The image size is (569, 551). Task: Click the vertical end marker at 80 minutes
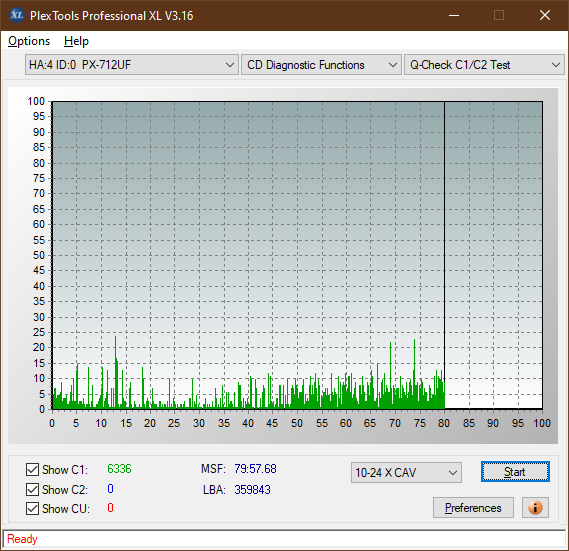pos(444,255)
